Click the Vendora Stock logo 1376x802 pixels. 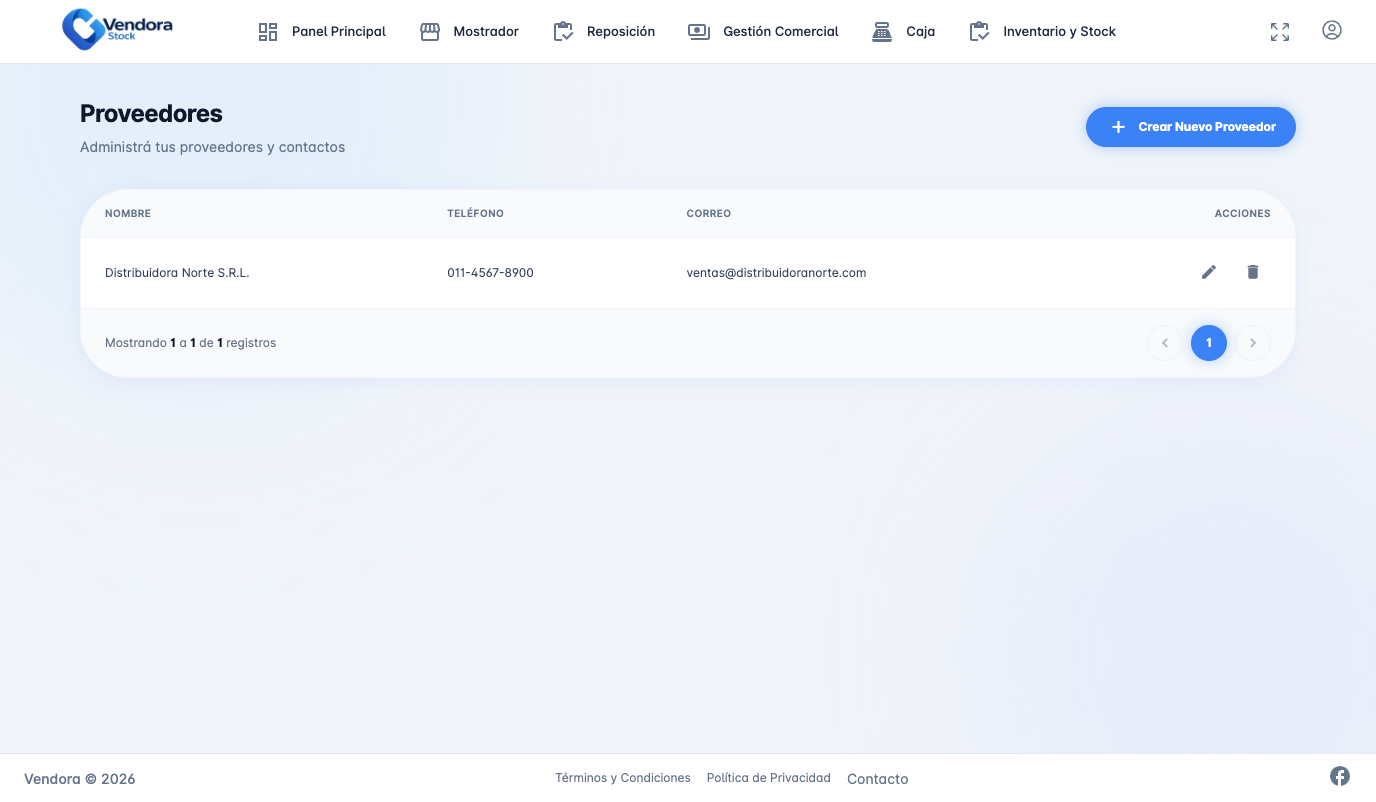[x=117, y=29]
